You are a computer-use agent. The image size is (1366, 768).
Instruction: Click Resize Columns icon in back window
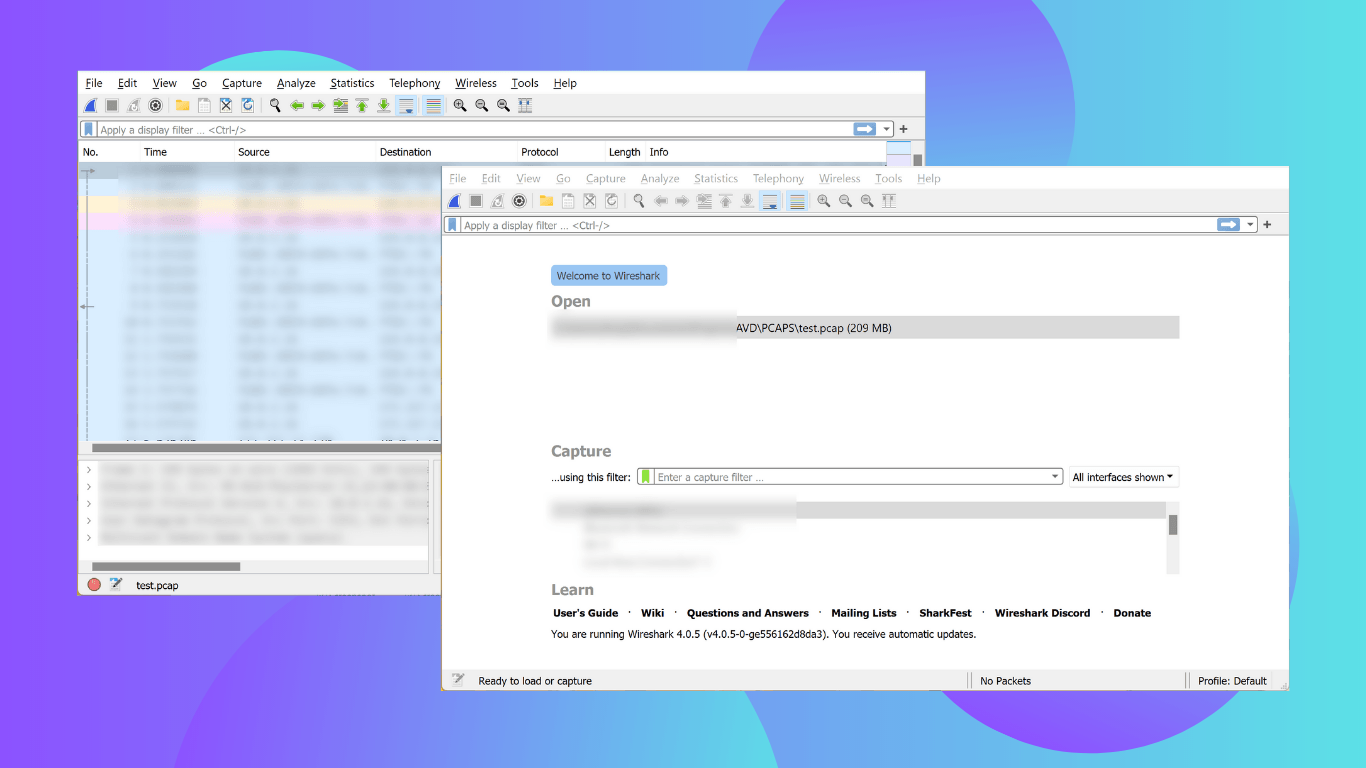click(x=525, y=106)
